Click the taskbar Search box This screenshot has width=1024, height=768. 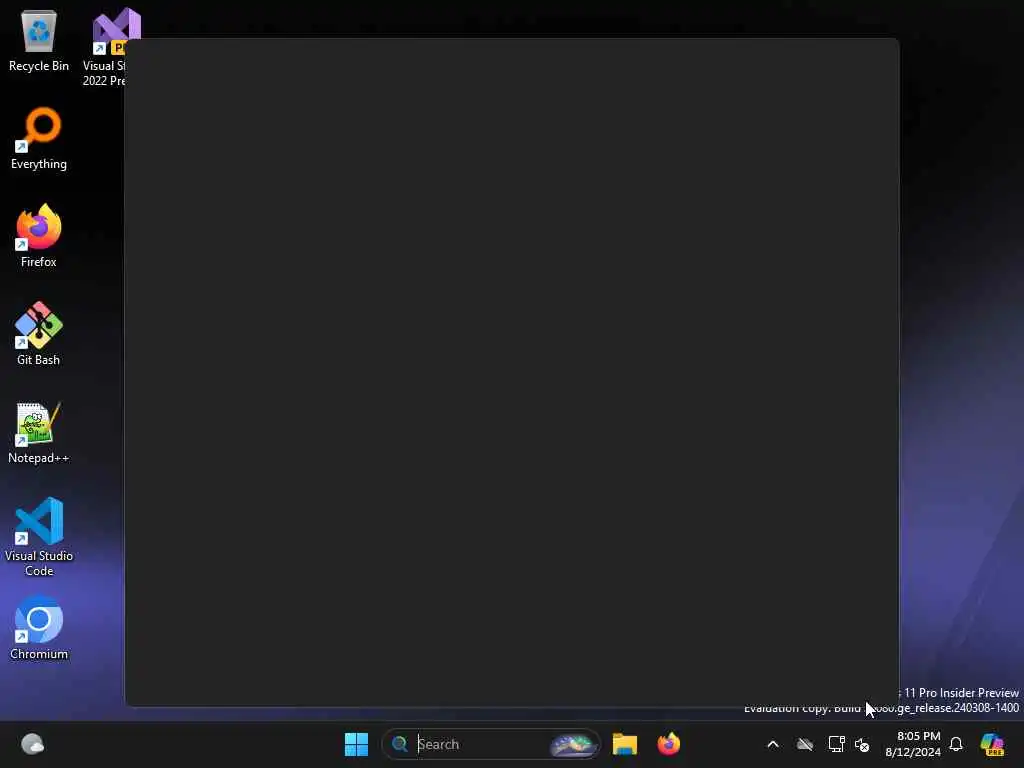(x=491, y=744)
